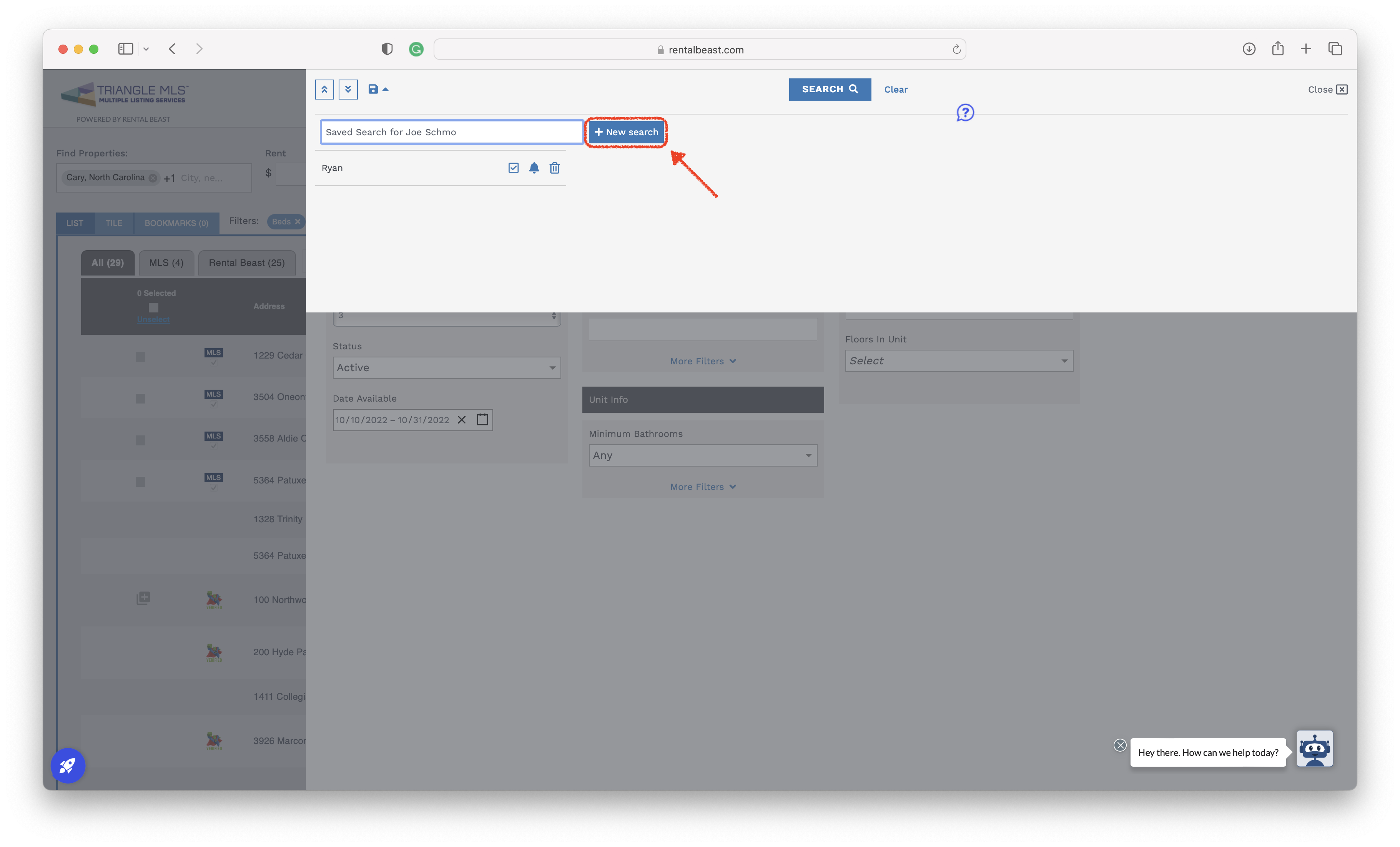Screen dimensions: 1400x847
Task: Click the rocket launcher icon at bottom left
Action: (x=68, y=765)
